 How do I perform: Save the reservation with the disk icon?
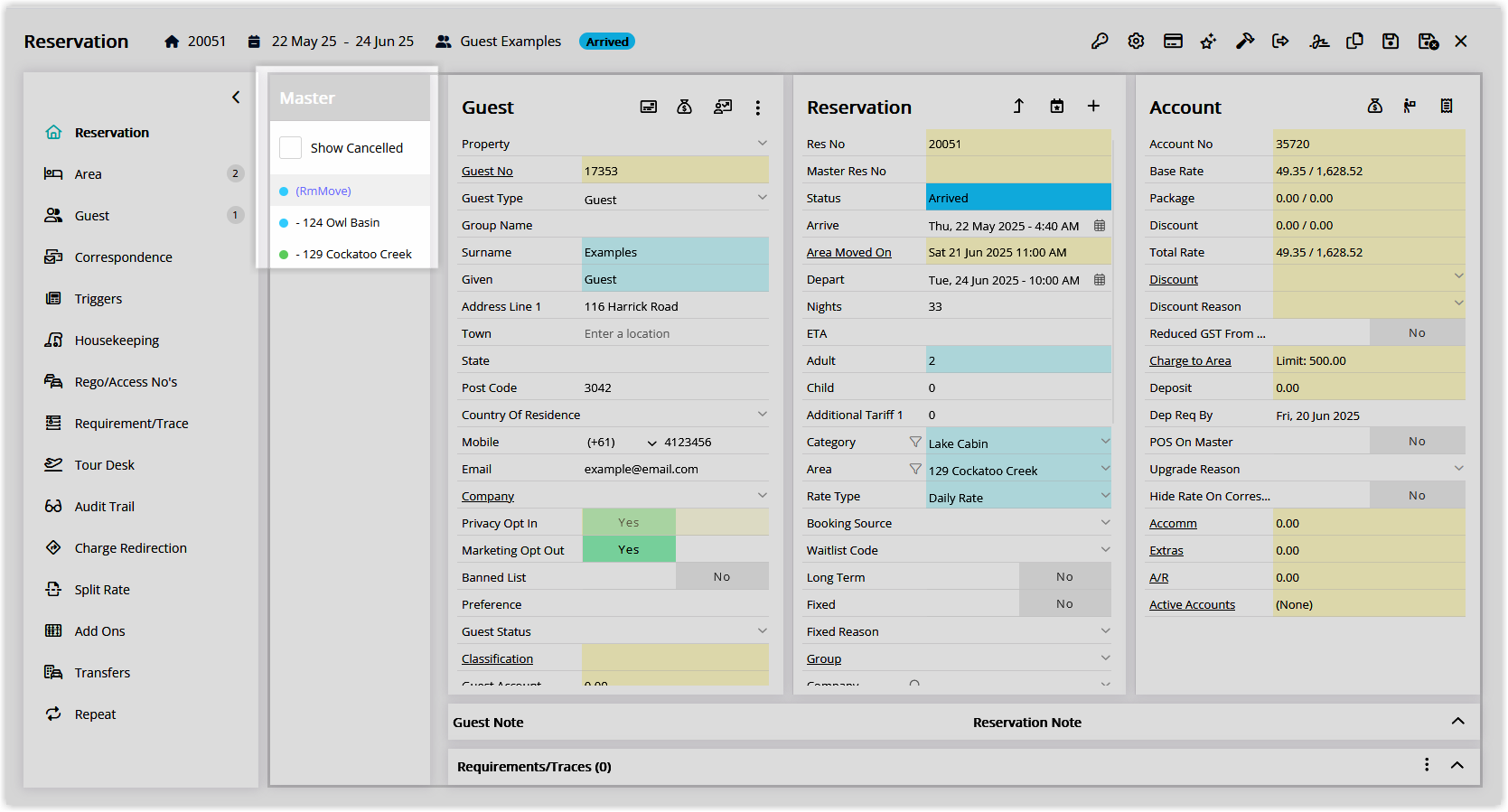pos(1391,42)
